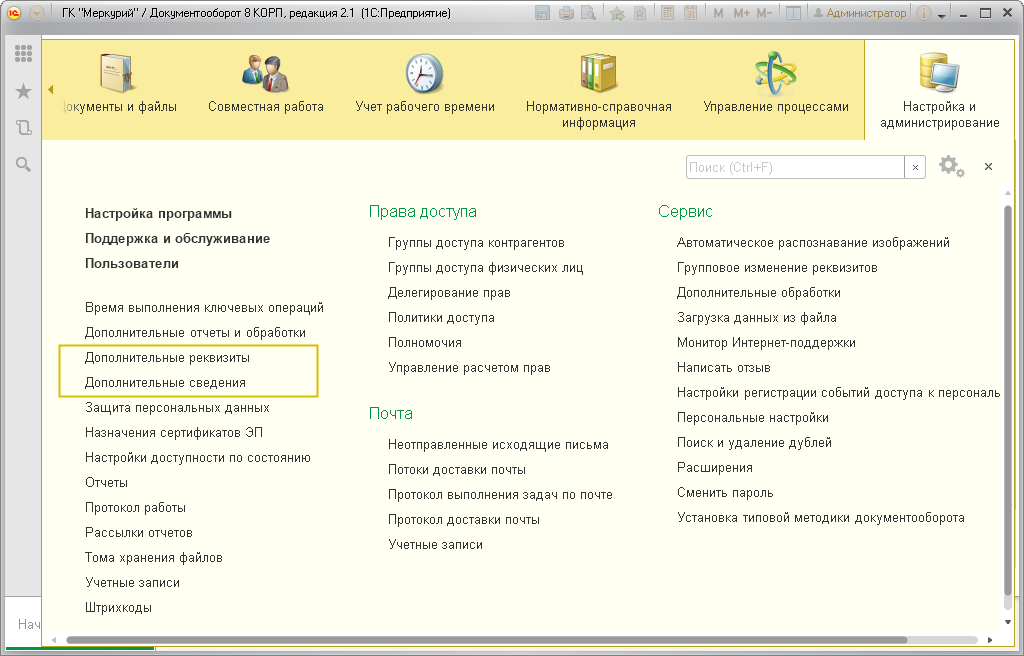Focus the Поиск (Ctrl+F) search field
Image resolution: width=1024 pixels, height=656 pixels.
coord(795,167)
